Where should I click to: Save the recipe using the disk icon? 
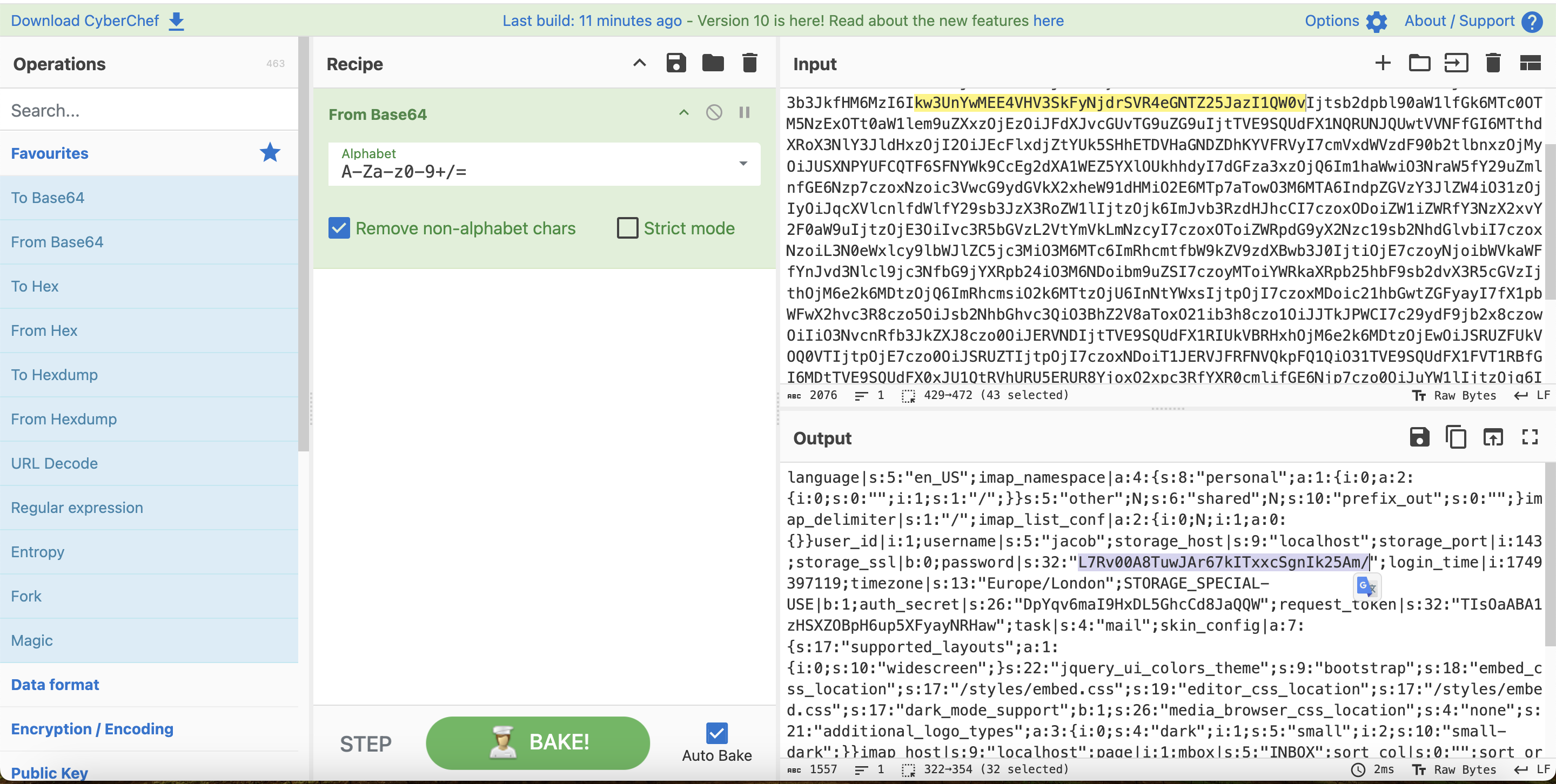pos(676,63)
